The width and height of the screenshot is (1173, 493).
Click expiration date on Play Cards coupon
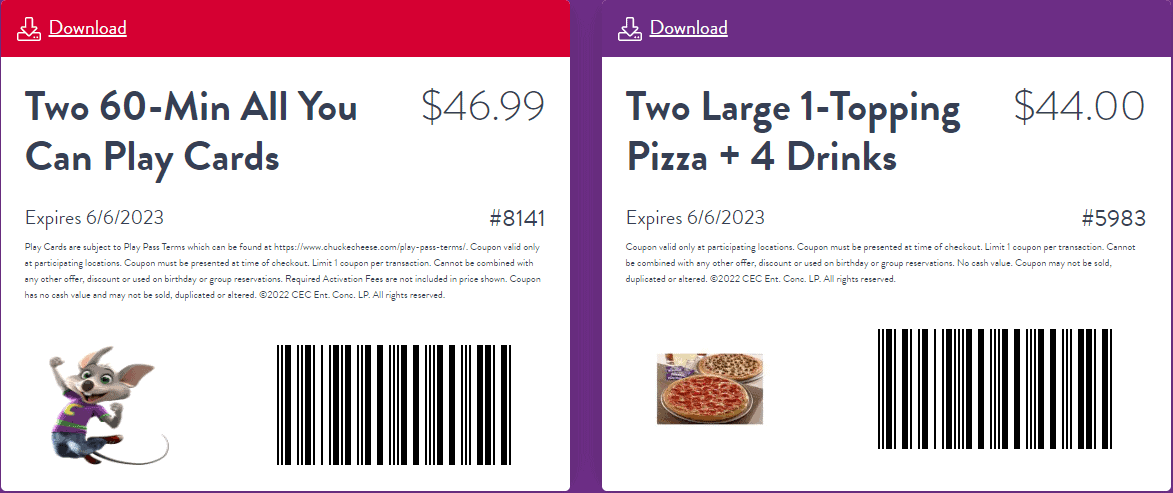[x=94, y=218]
